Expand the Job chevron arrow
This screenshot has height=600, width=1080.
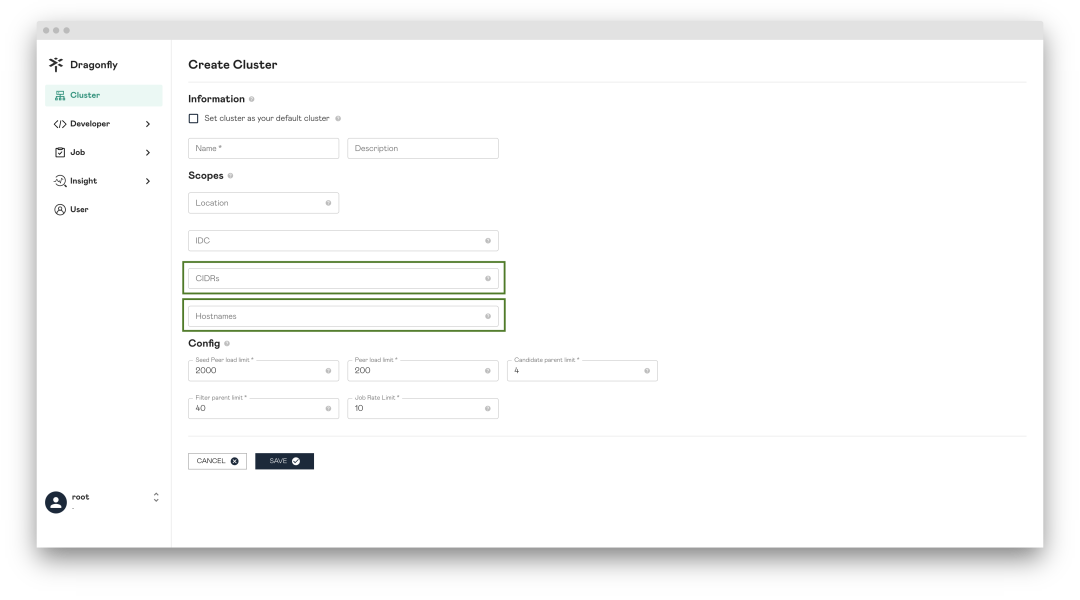[x=148, y=152]
